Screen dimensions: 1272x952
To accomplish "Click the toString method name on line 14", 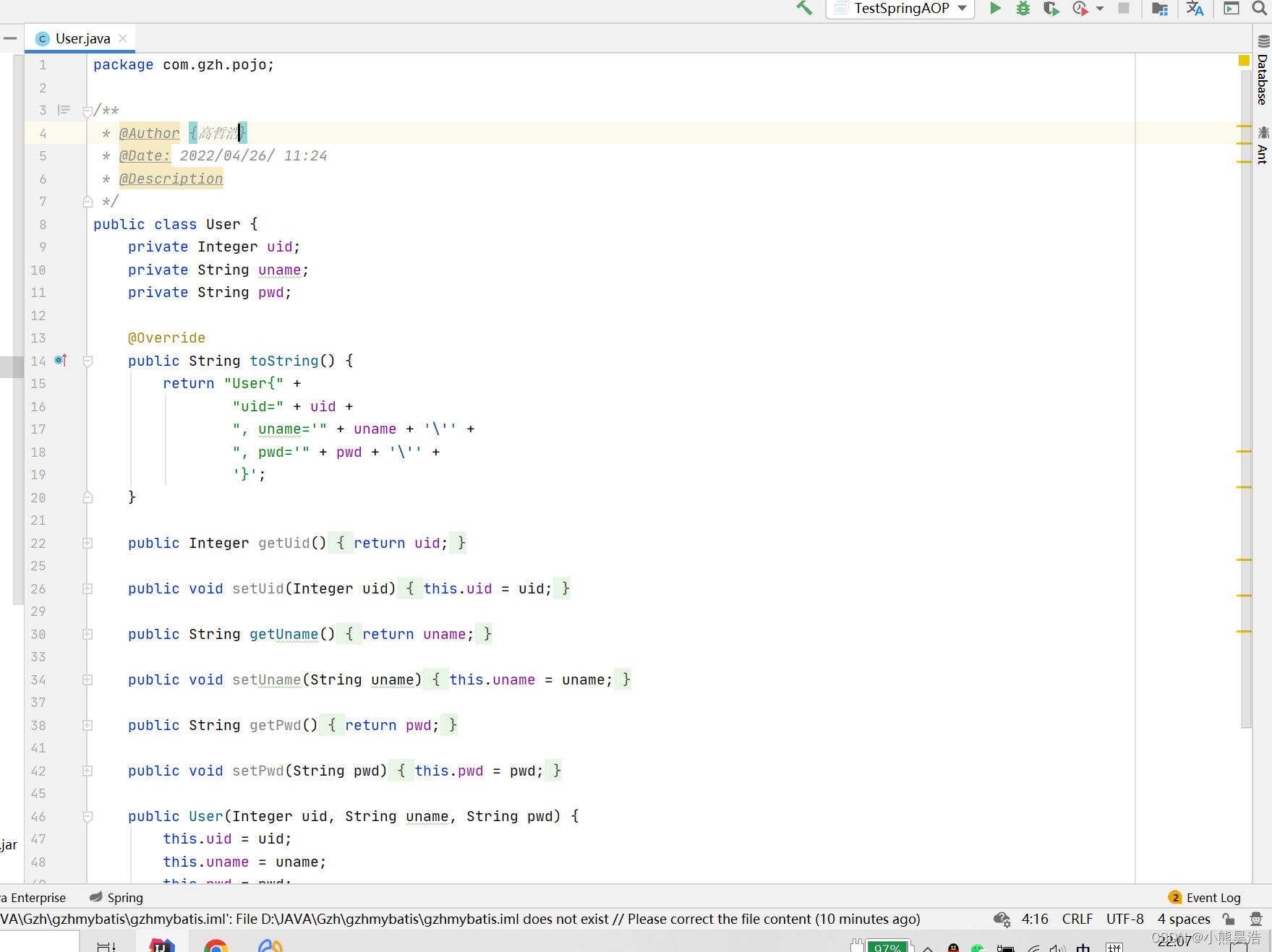I will click(x=284, y=361).
